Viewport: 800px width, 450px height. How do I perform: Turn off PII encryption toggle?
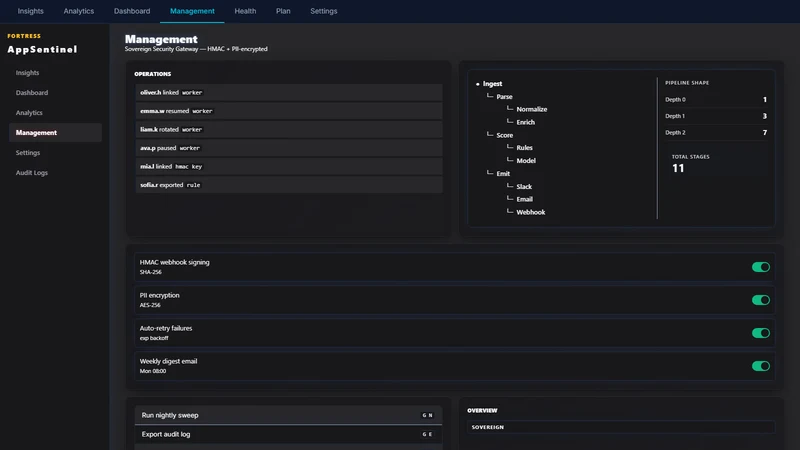[x=761, y=300]
